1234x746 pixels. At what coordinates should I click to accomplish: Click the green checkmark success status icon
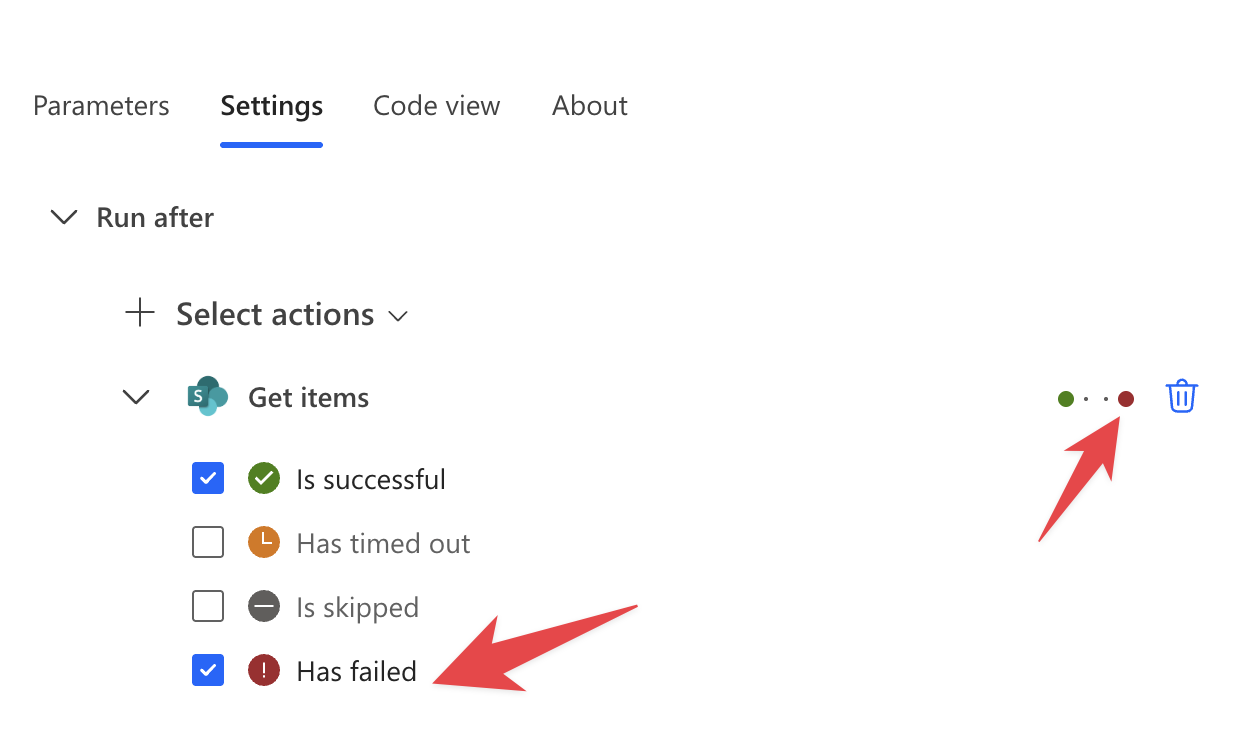(264, 479)
